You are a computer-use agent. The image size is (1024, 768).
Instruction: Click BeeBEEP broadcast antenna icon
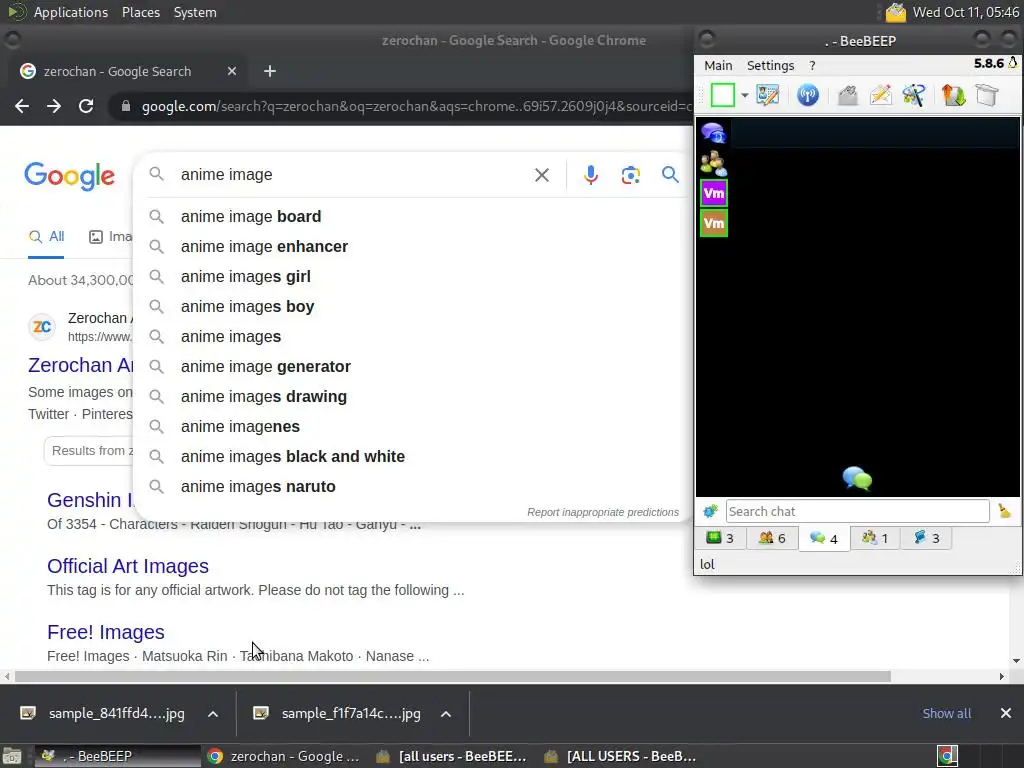[x=808, y=95]
